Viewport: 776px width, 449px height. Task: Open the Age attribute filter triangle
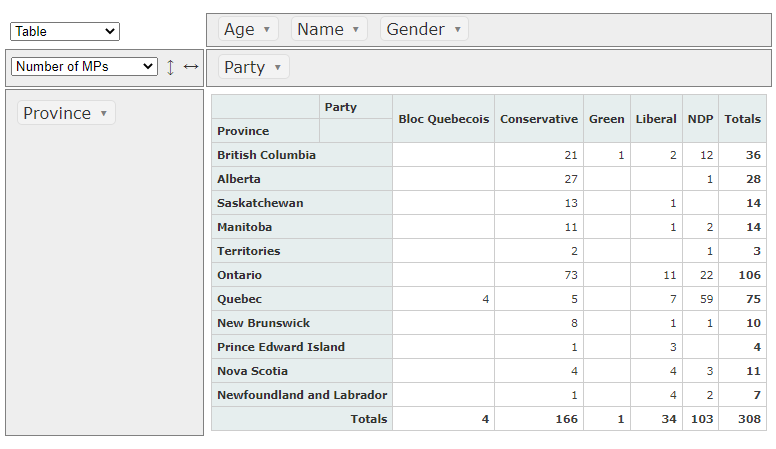point(267,29)
